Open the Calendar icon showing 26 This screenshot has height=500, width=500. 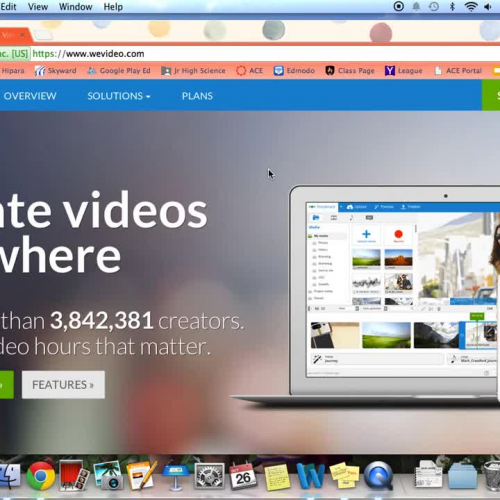[x=243, y=476]
